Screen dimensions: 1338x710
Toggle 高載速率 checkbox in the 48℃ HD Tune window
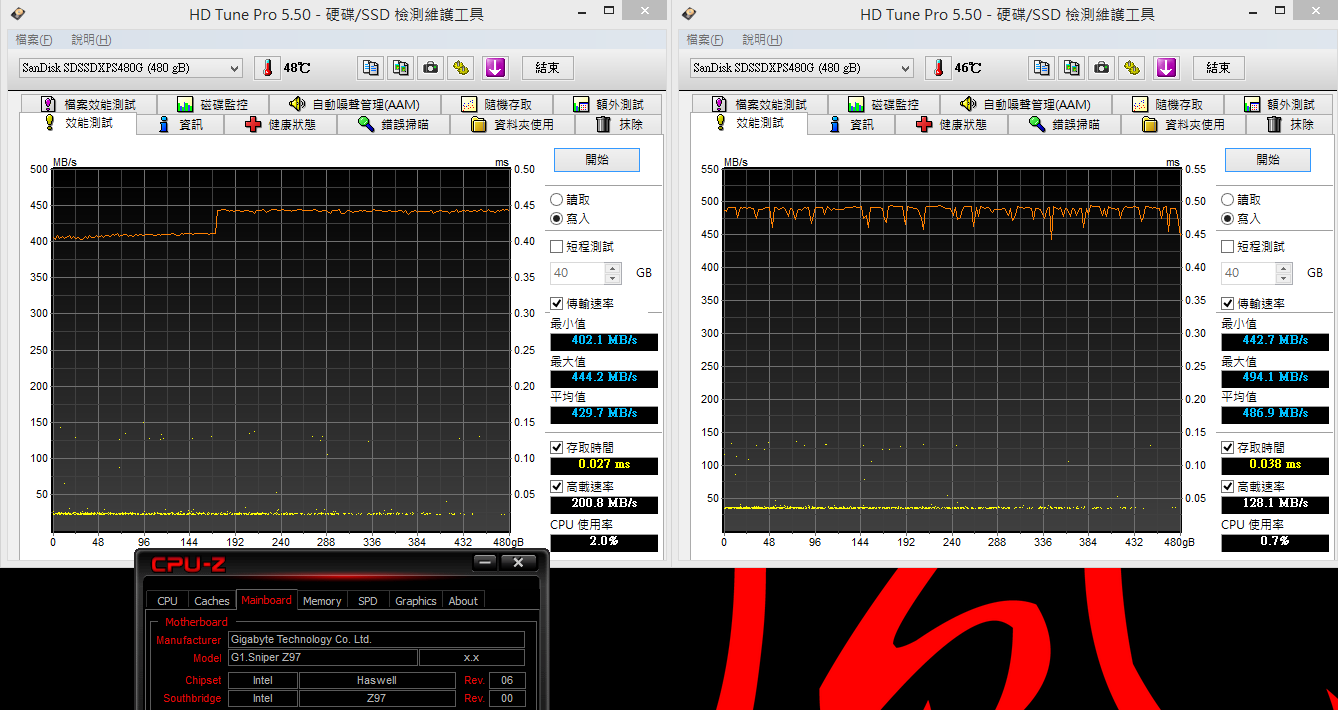point(557,486)
